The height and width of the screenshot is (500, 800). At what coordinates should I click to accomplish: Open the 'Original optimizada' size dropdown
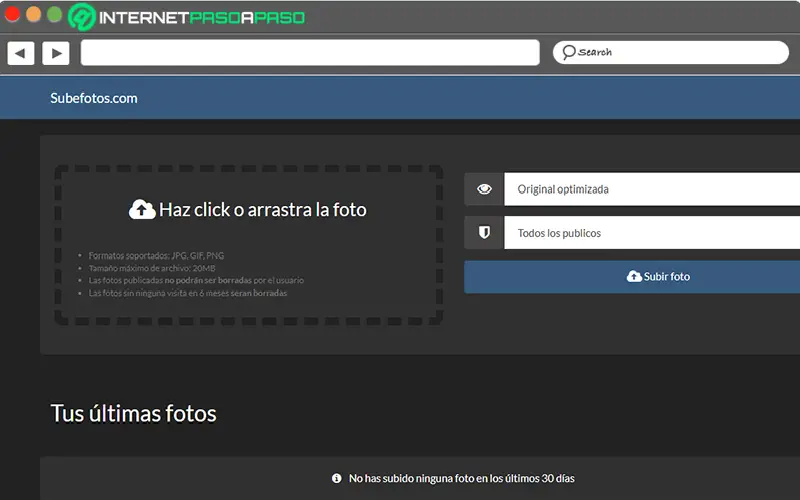[652, 189]
